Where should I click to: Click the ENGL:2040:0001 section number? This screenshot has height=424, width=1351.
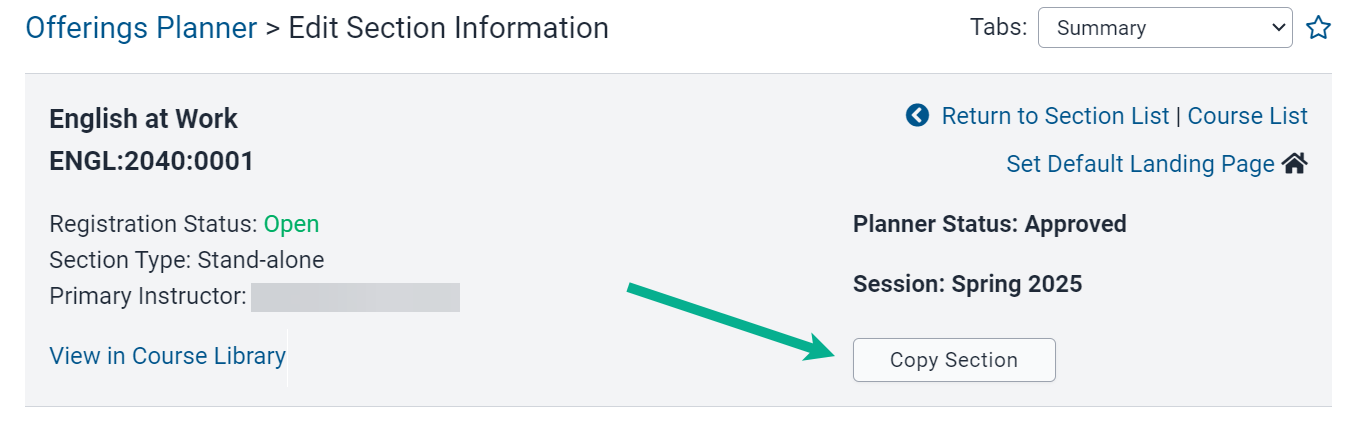click(151, 160)
